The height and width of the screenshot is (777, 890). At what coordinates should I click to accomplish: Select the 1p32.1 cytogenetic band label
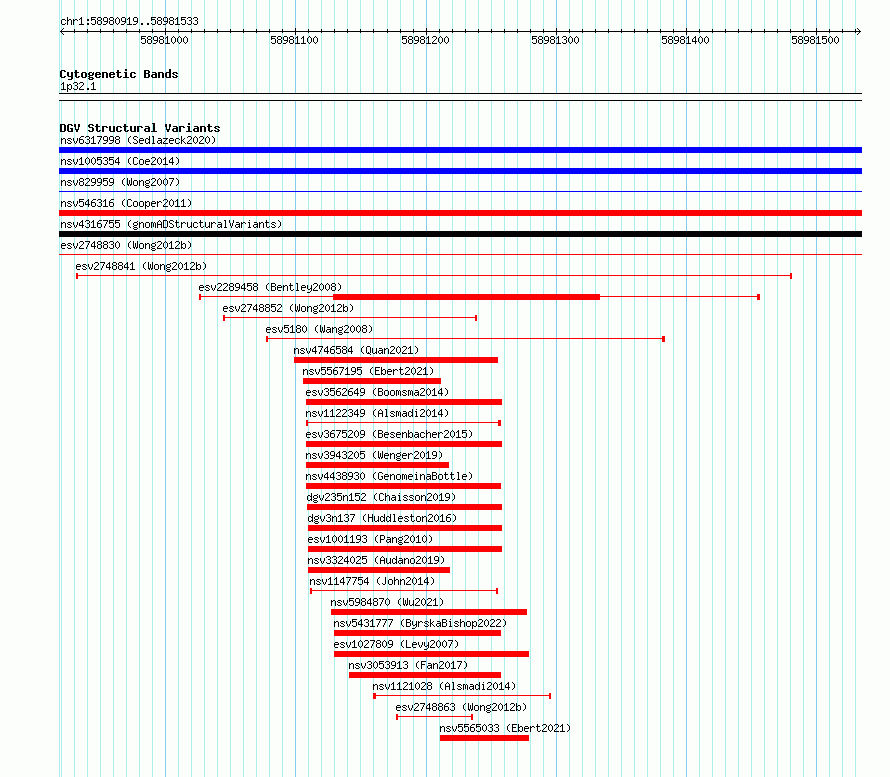[78, 86]
